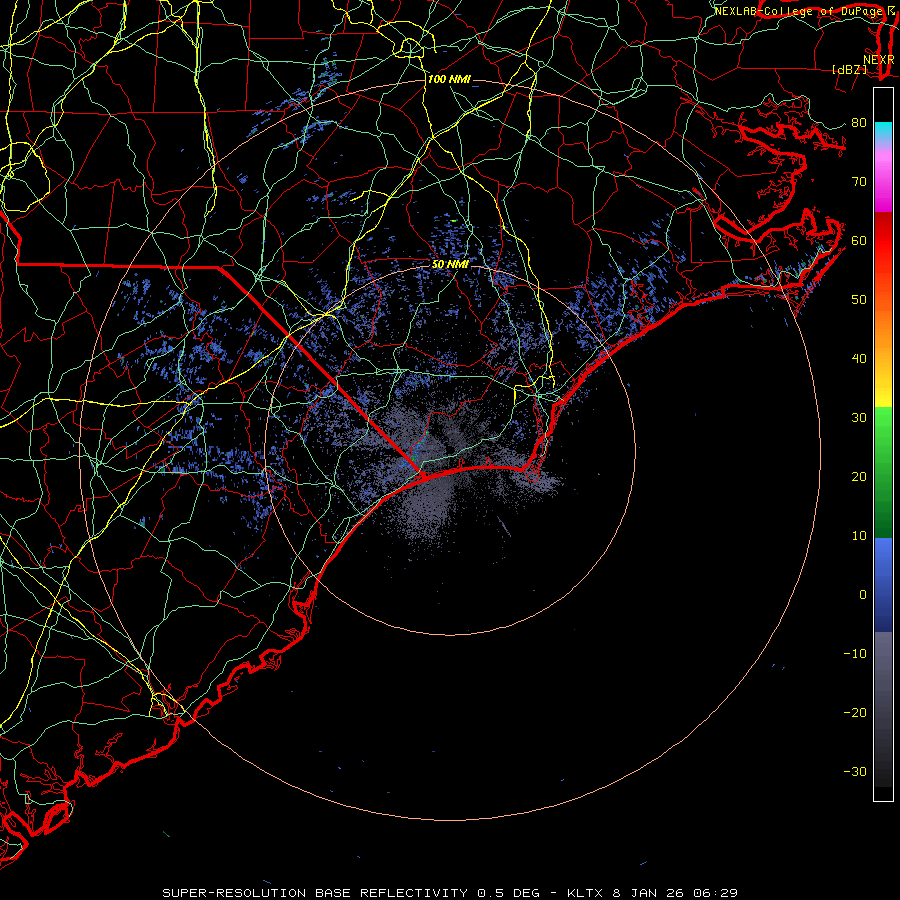Click the 0 value on the color scale
This screenshot has width=900, height=900.
click(x=863, y=595)
